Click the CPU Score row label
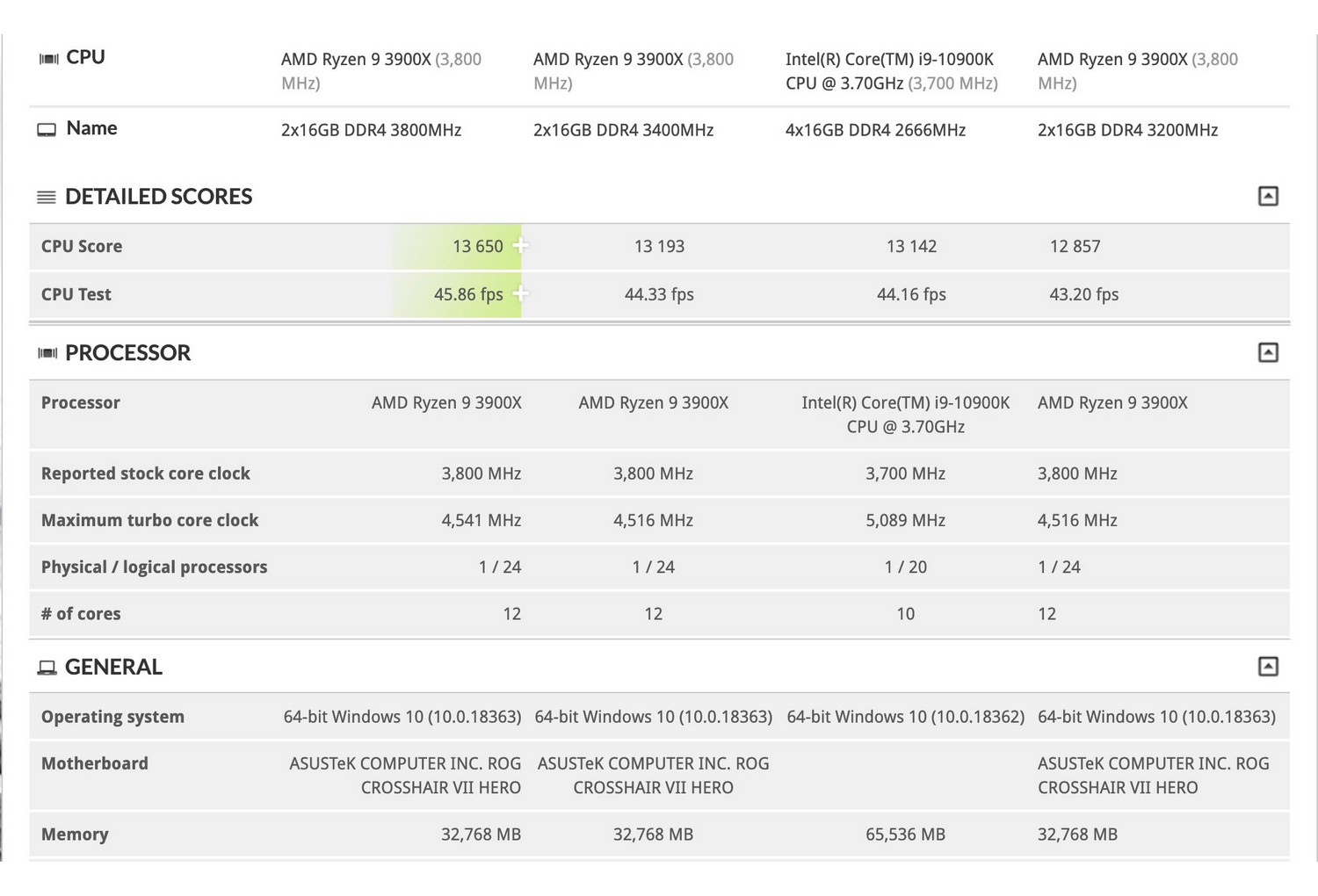 click(x=82, y=247)
